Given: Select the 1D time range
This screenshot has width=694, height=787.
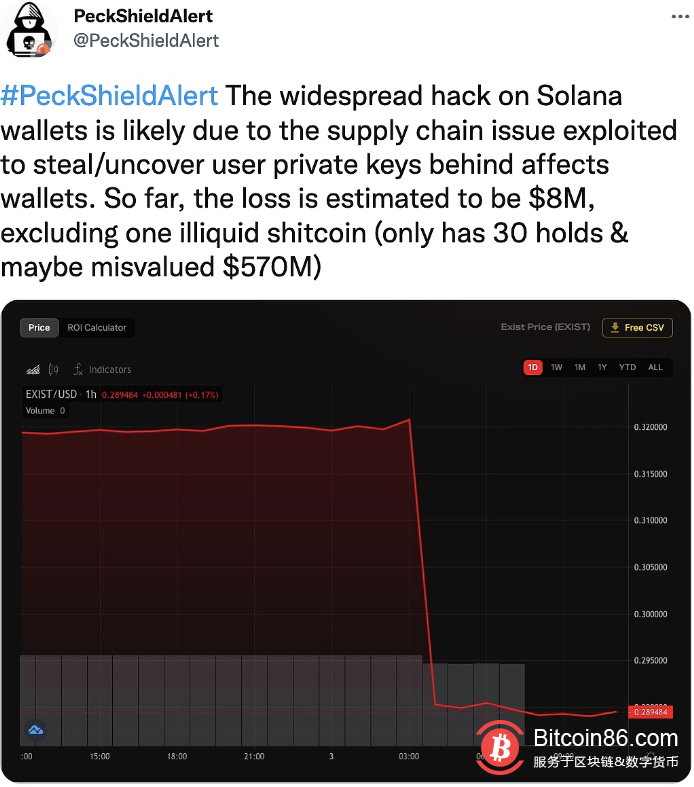Looking at the screenshot, I should 533,367.
